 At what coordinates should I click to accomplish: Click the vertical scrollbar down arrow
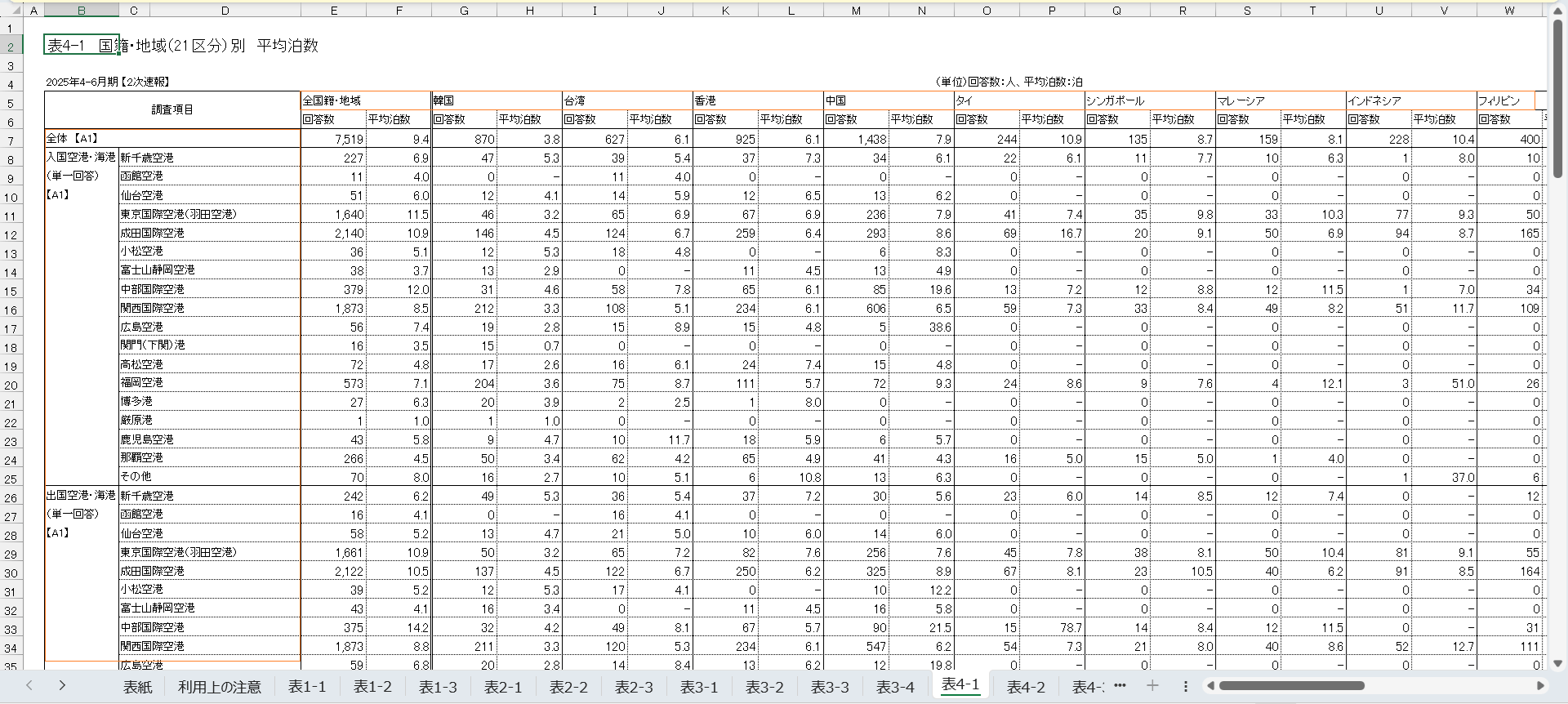coord(1557,663)
